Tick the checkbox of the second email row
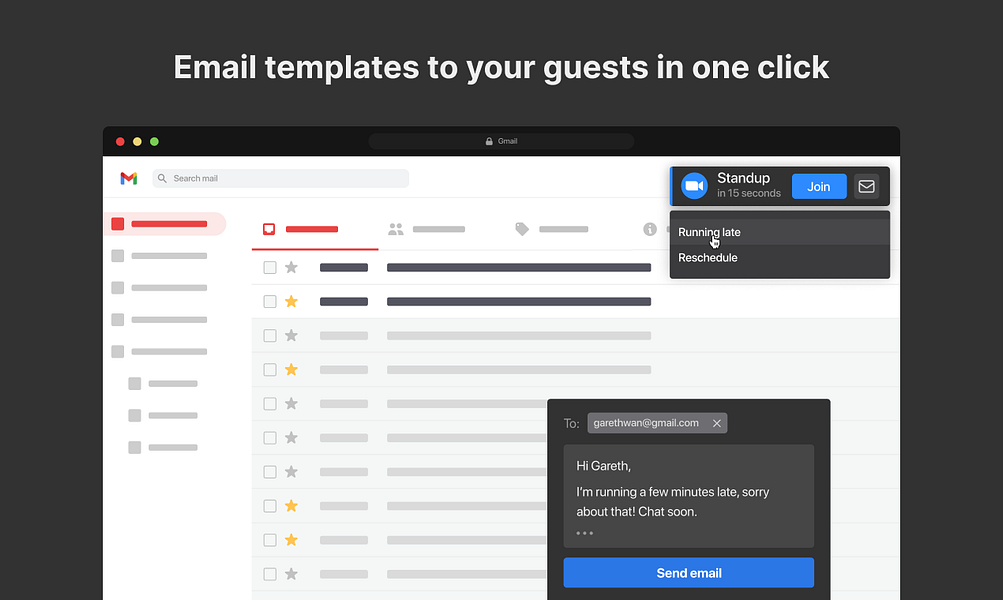This screenshot has height=600, width=1003. click(x=270, y=301)
